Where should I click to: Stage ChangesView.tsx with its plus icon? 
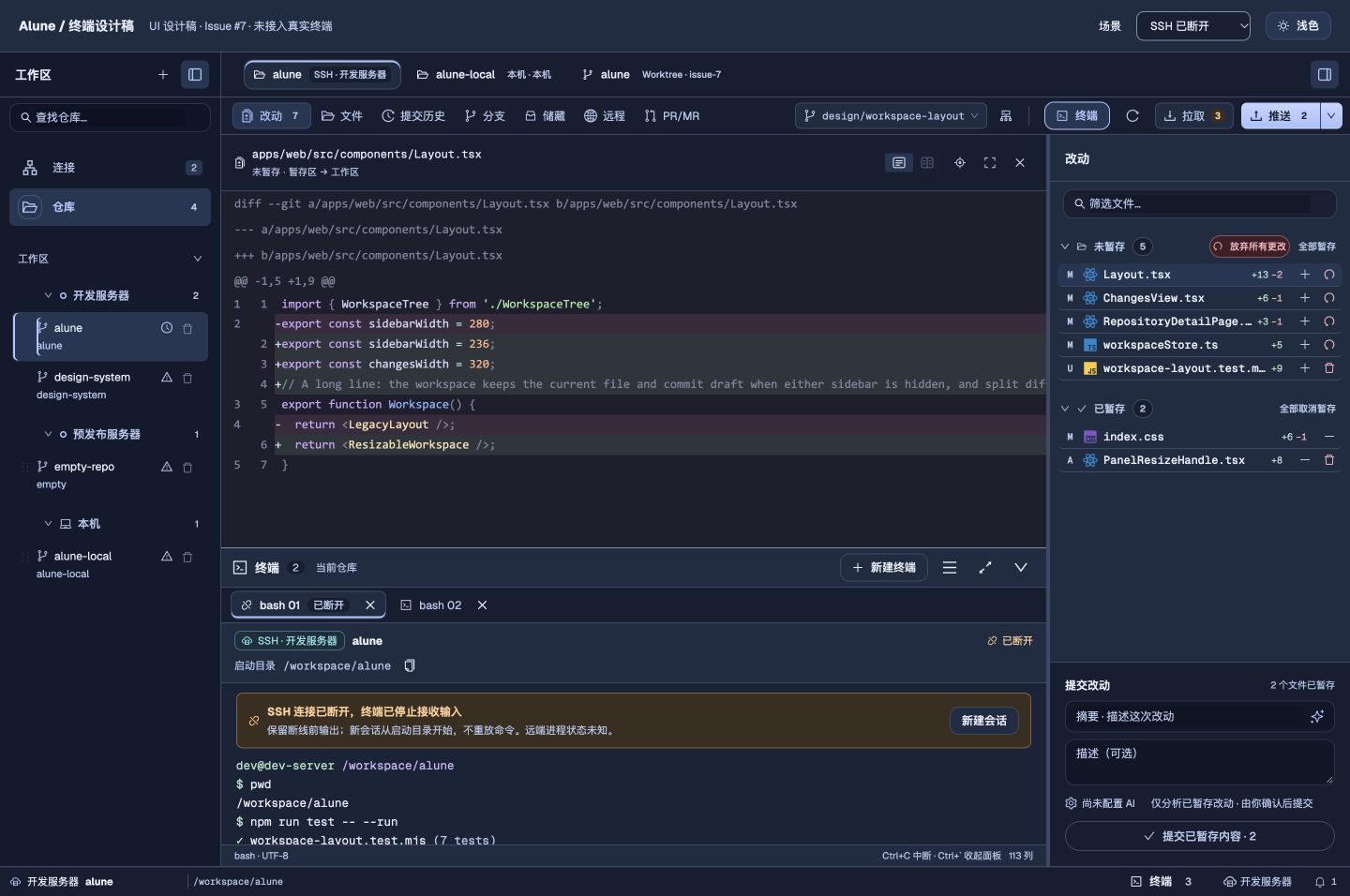(1305, 298)
